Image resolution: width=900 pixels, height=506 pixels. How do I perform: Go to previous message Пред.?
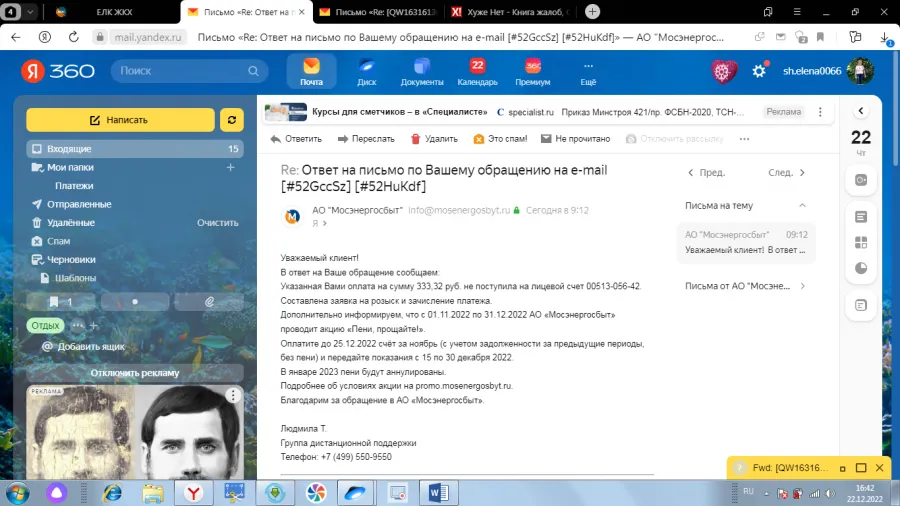tap(707, 172)
